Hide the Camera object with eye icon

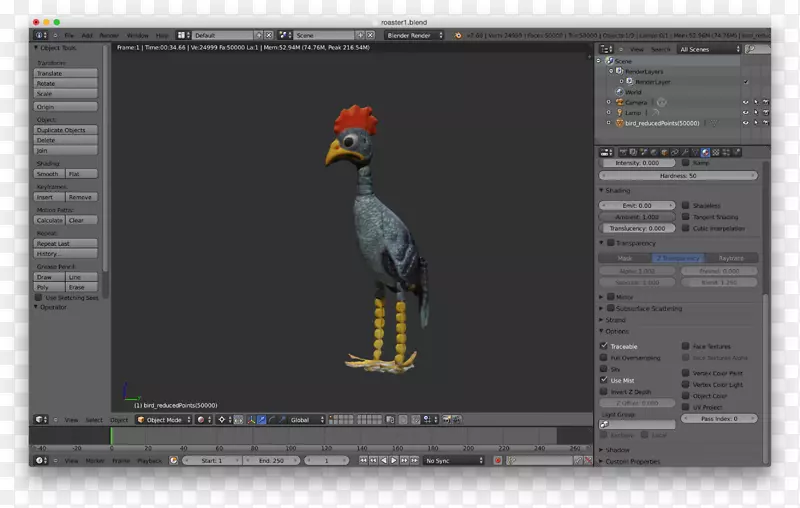(x=745, y=103)
